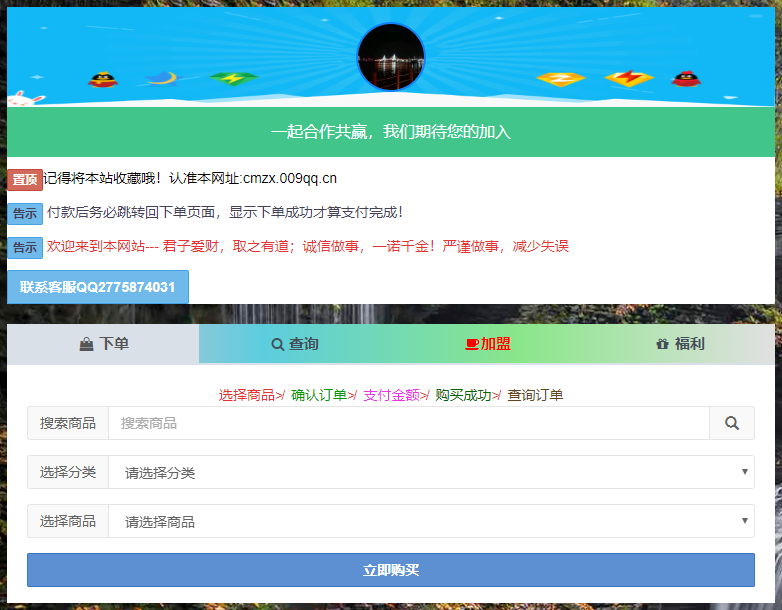Click the 联系客服QQ2775874031 button
The height and width of the screenshot is (610, 782).
pos(98,287)
